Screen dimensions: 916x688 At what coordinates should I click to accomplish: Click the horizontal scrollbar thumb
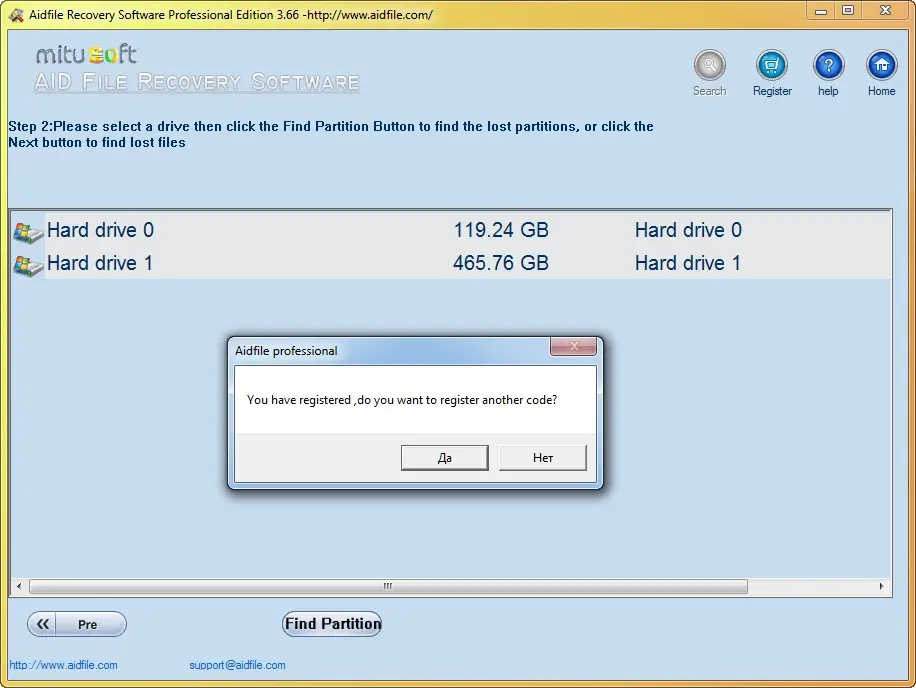click(x=388, y=586)
